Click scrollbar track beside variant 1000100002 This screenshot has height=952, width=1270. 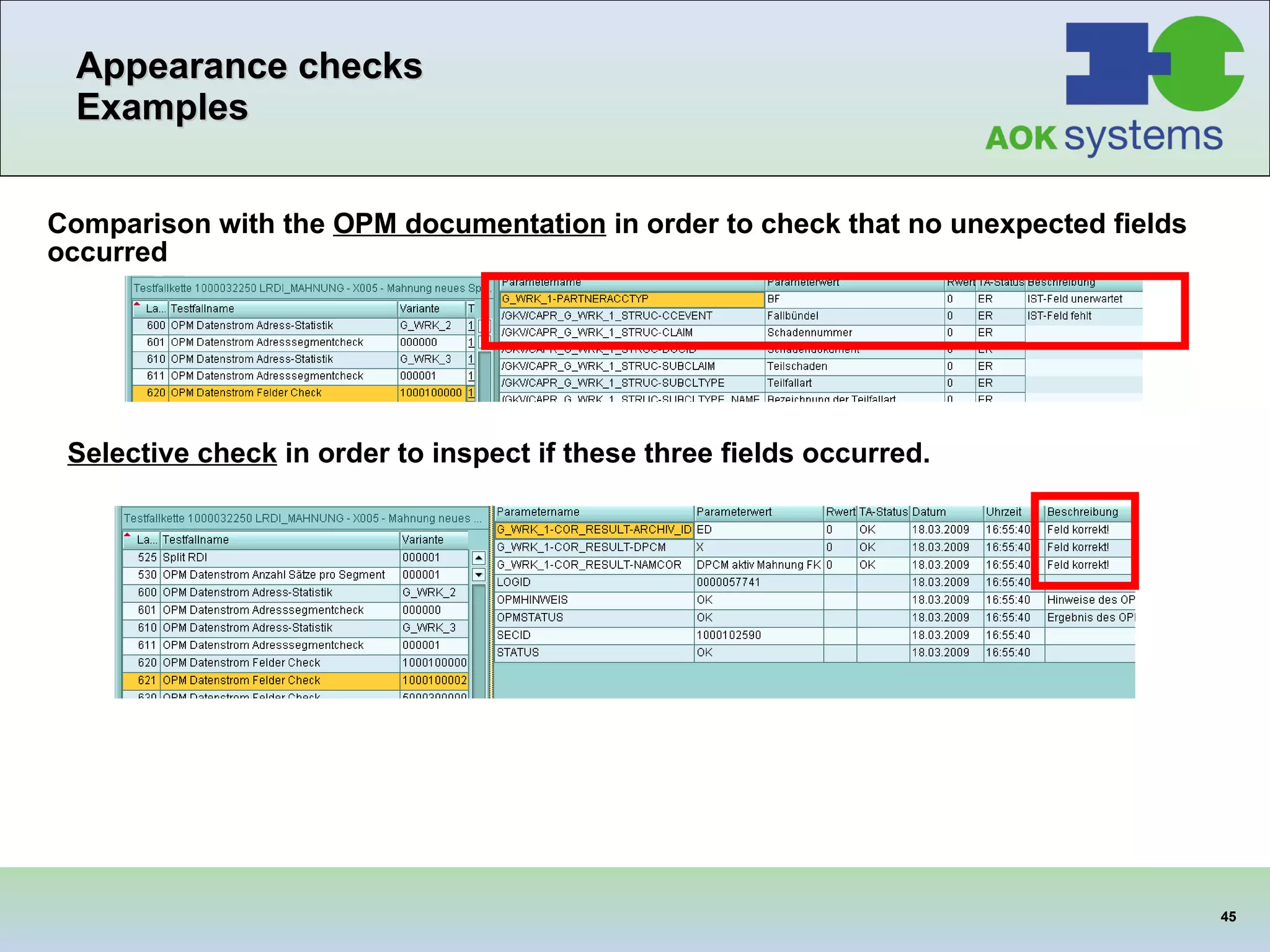click(479, 641)
